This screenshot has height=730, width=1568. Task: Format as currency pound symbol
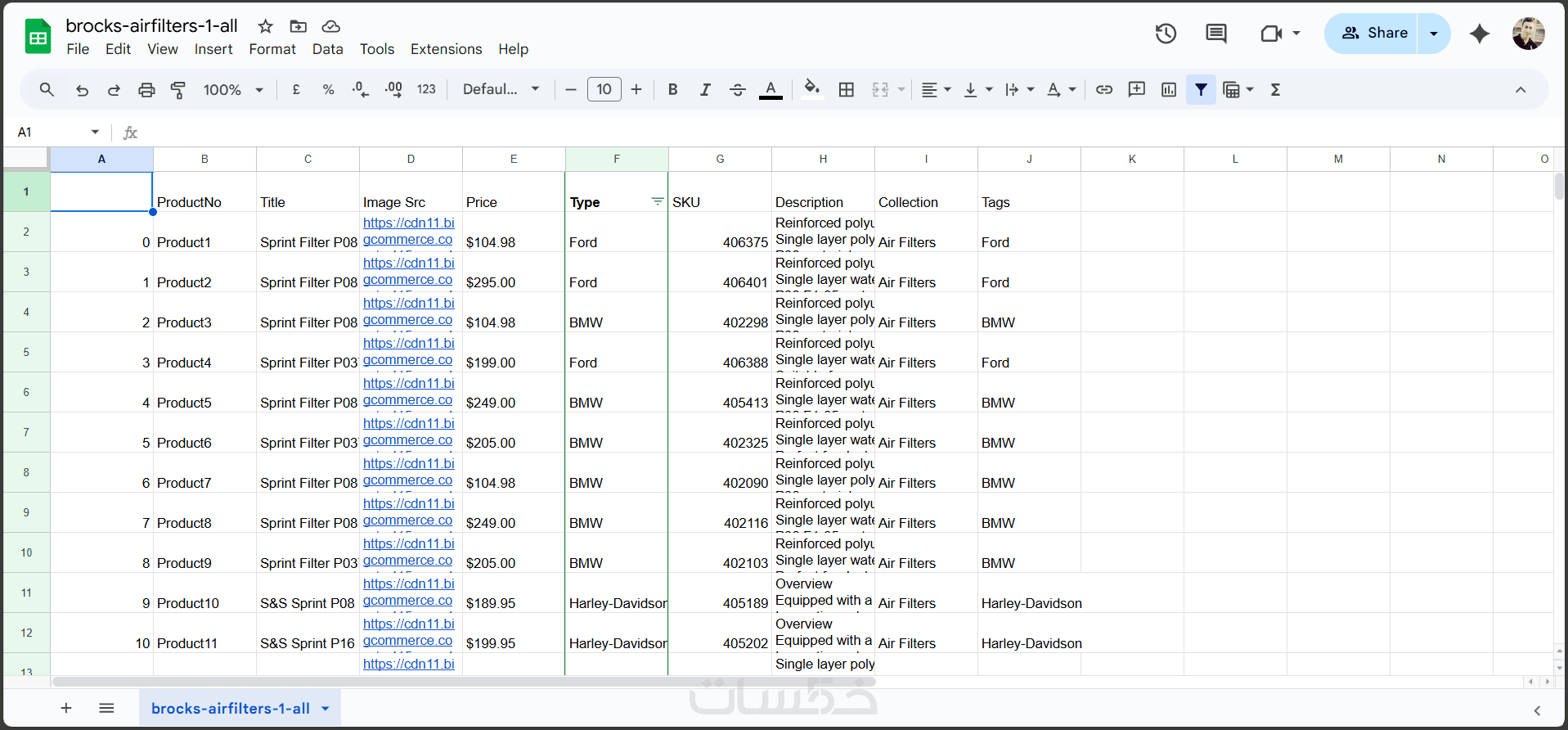click(x=296, y=89)
